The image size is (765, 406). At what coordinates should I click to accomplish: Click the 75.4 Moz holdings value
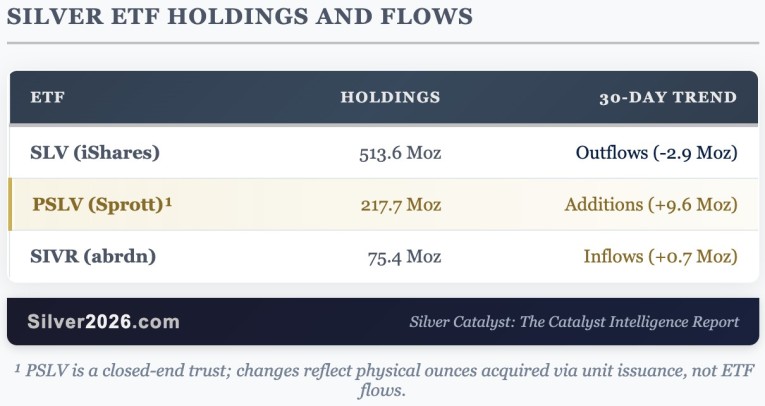pos(404,257)
